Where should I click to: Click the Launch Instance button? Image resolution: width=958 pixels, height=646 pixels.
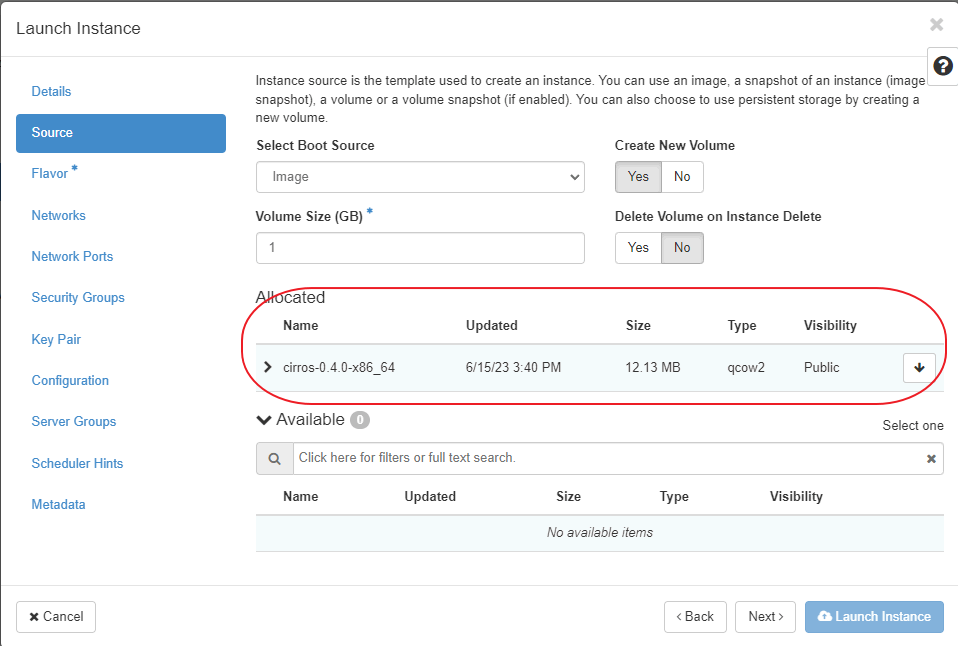click(874, 617)
